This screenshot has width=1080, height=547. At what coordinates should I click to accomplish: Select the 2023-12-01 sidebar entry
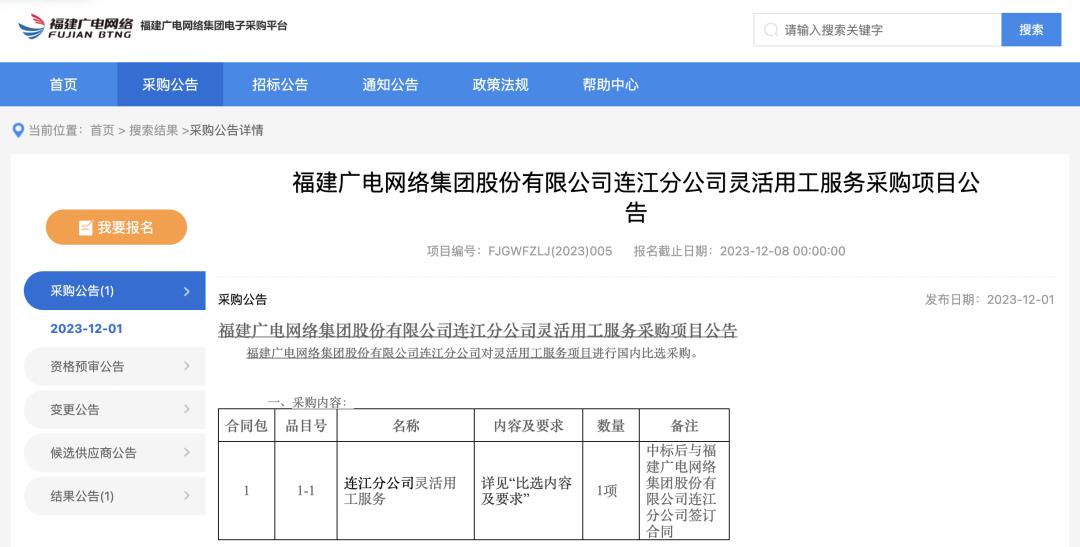tap(86, 329)
